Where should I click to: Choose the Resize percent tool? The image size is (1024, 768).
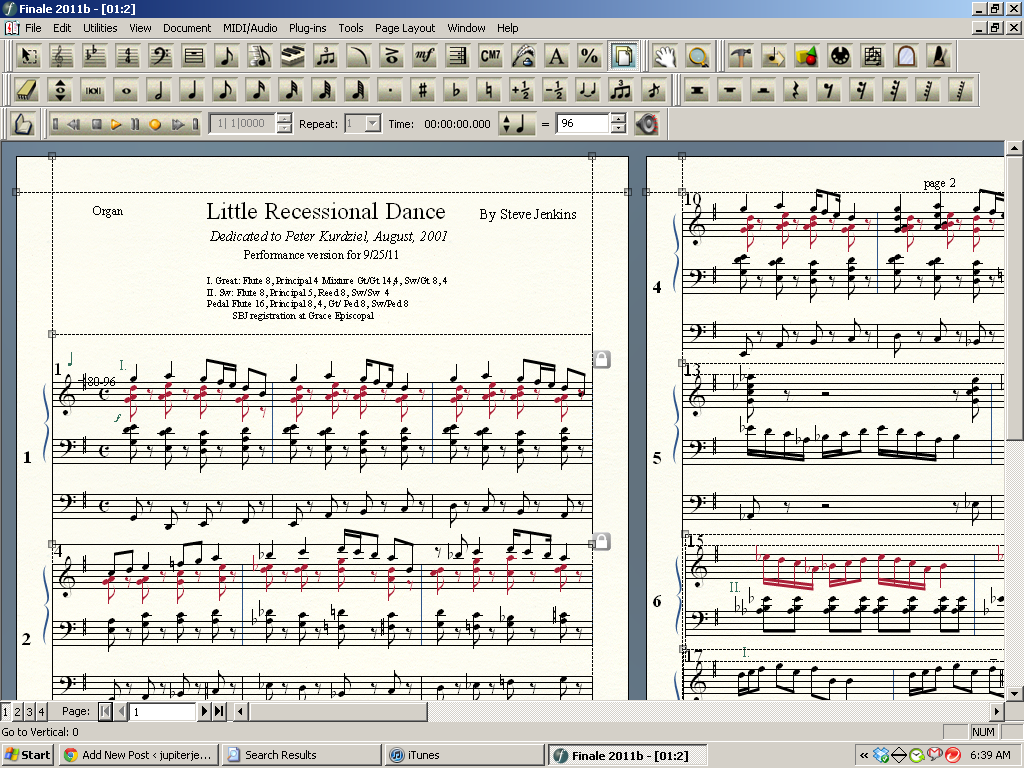(x=589, y=57)
